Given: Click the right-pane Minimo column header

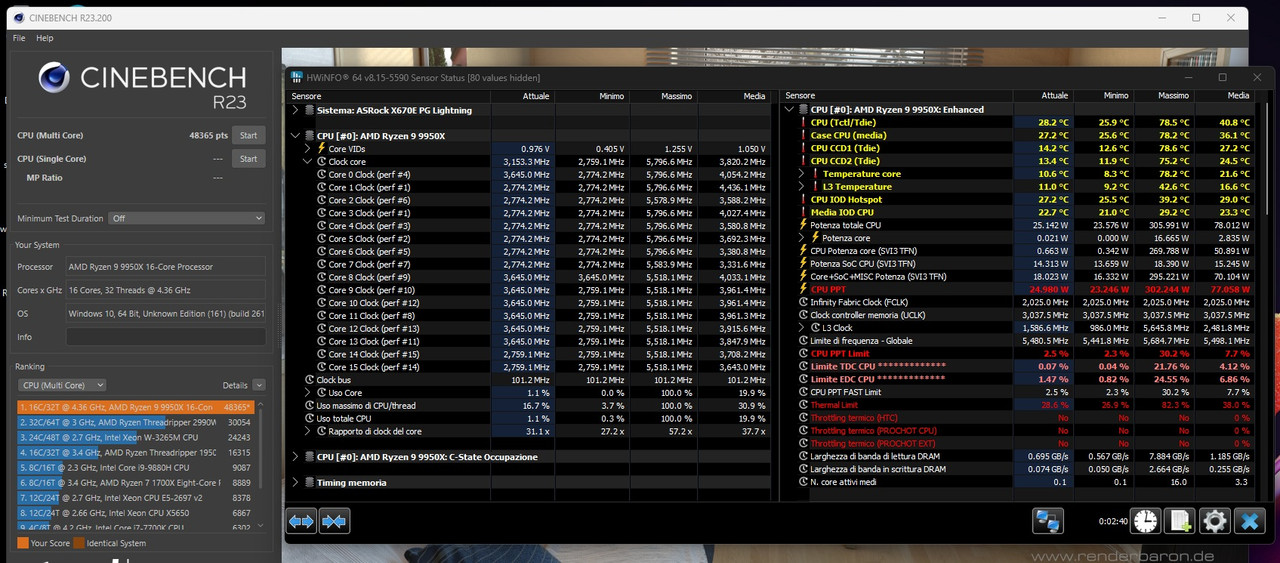Looking at the screenshot, I should tap(1104, 96).
